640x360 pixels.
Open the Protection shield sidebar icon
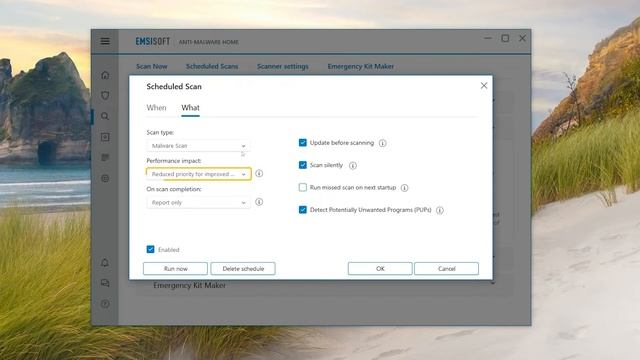(x=105, y=96)
